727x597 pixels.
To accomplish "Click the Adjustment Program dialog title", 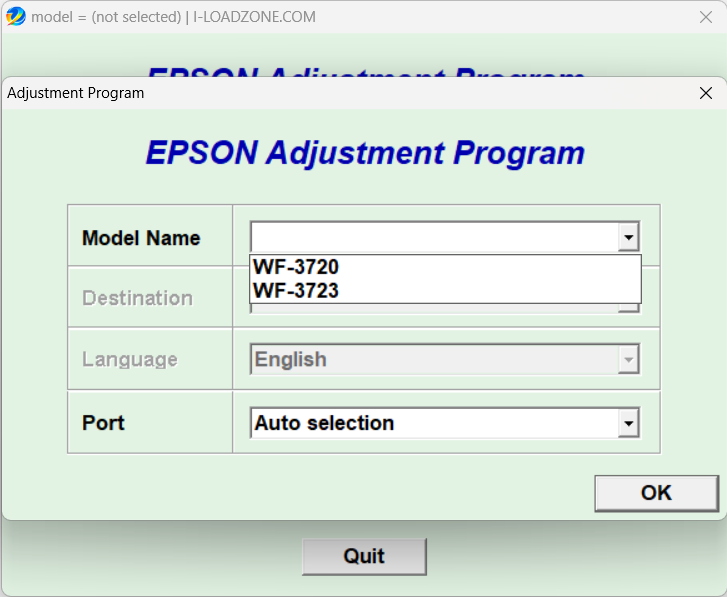I will [x=76, y=93].
